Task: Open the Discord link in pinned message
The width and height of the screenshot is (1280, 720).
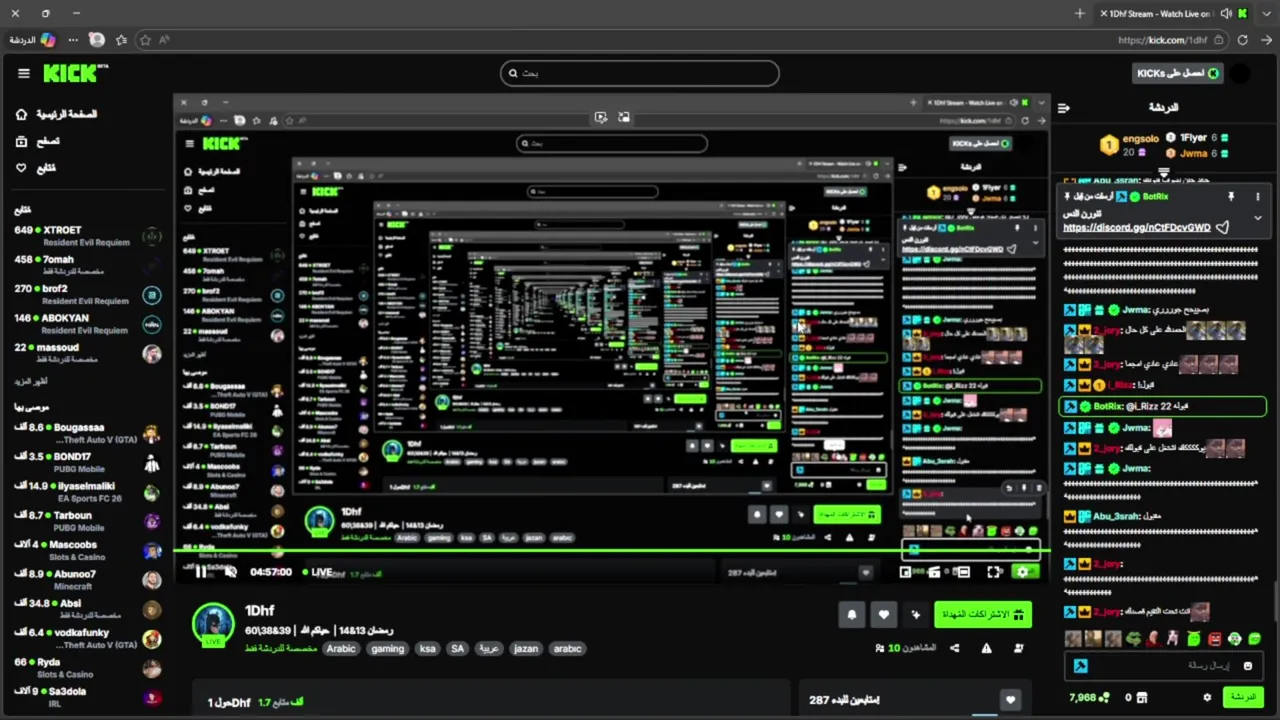Action: click(1136, 228)
